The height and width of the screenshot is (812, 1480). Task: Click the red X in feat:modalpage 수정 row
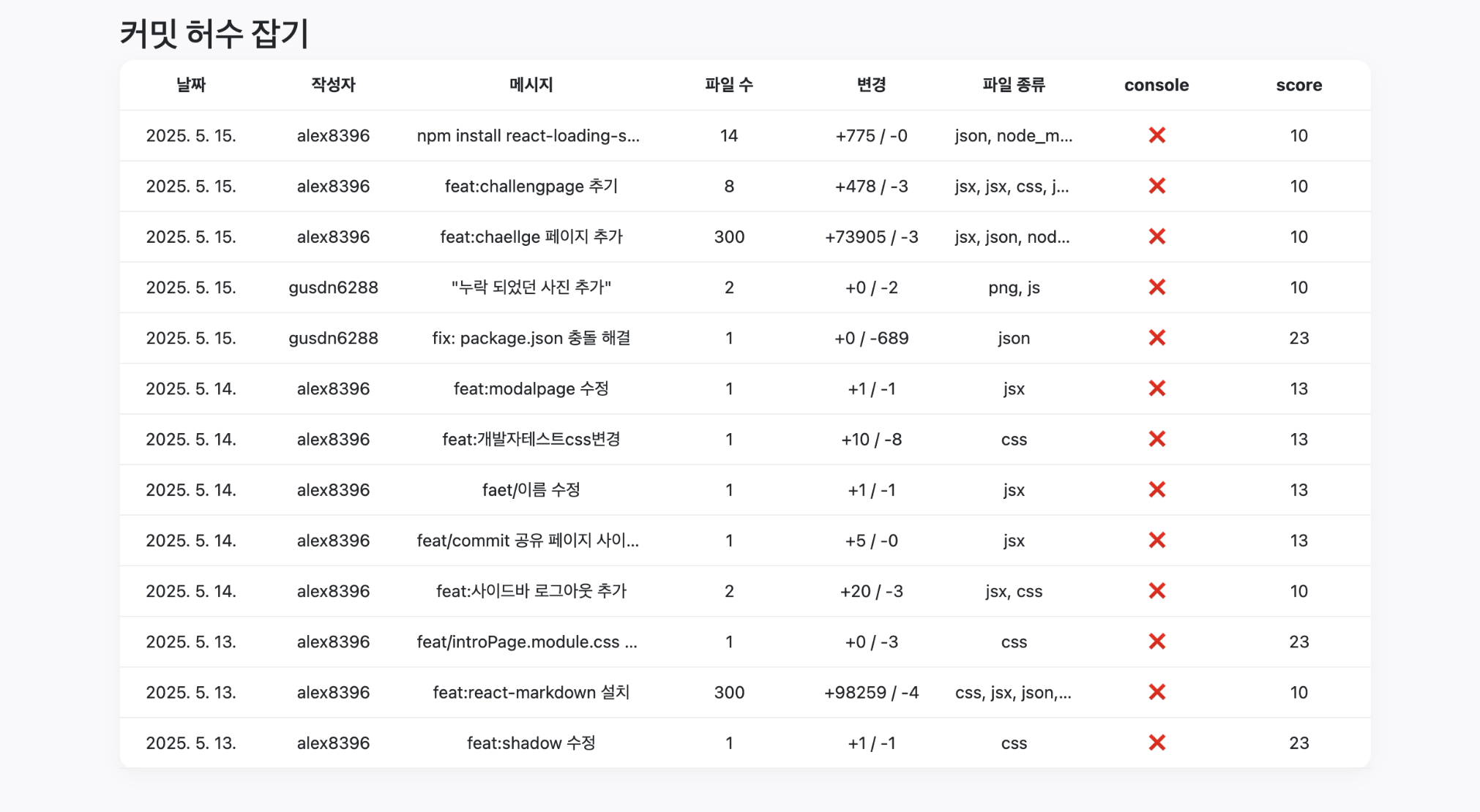click(1156, 388)
